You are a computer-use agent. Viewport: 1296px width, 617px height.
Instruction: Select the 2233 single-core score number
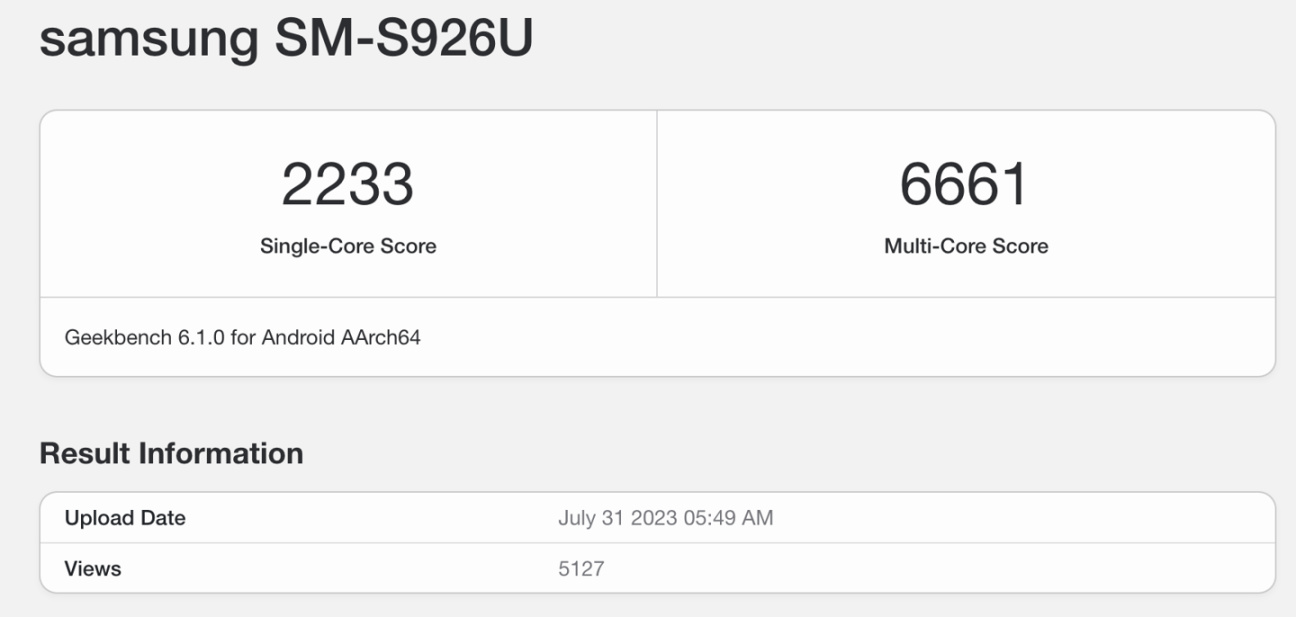(348, 185)
